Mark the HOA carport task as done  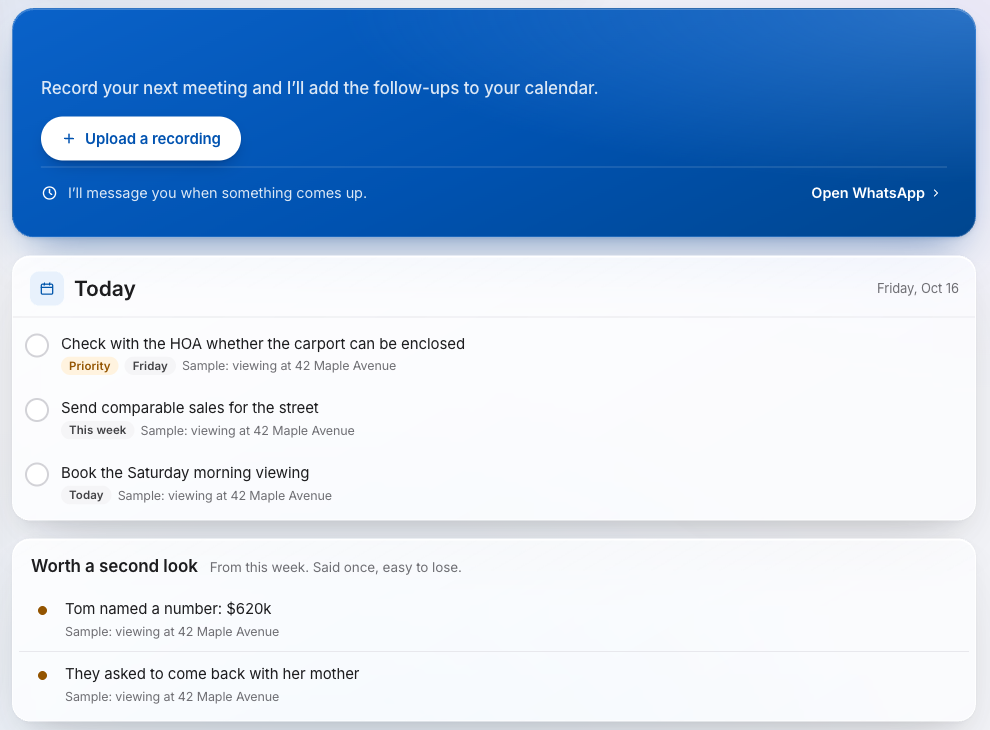(x=37, y=345)
